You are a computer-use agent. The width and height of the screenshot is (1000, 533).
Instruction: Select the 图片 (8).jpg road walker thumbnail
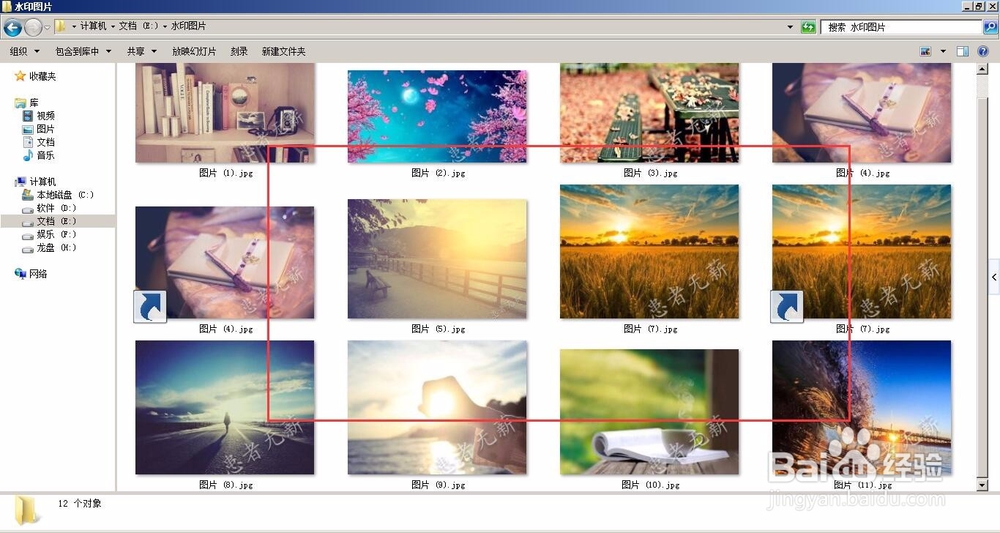click(225, 407)
